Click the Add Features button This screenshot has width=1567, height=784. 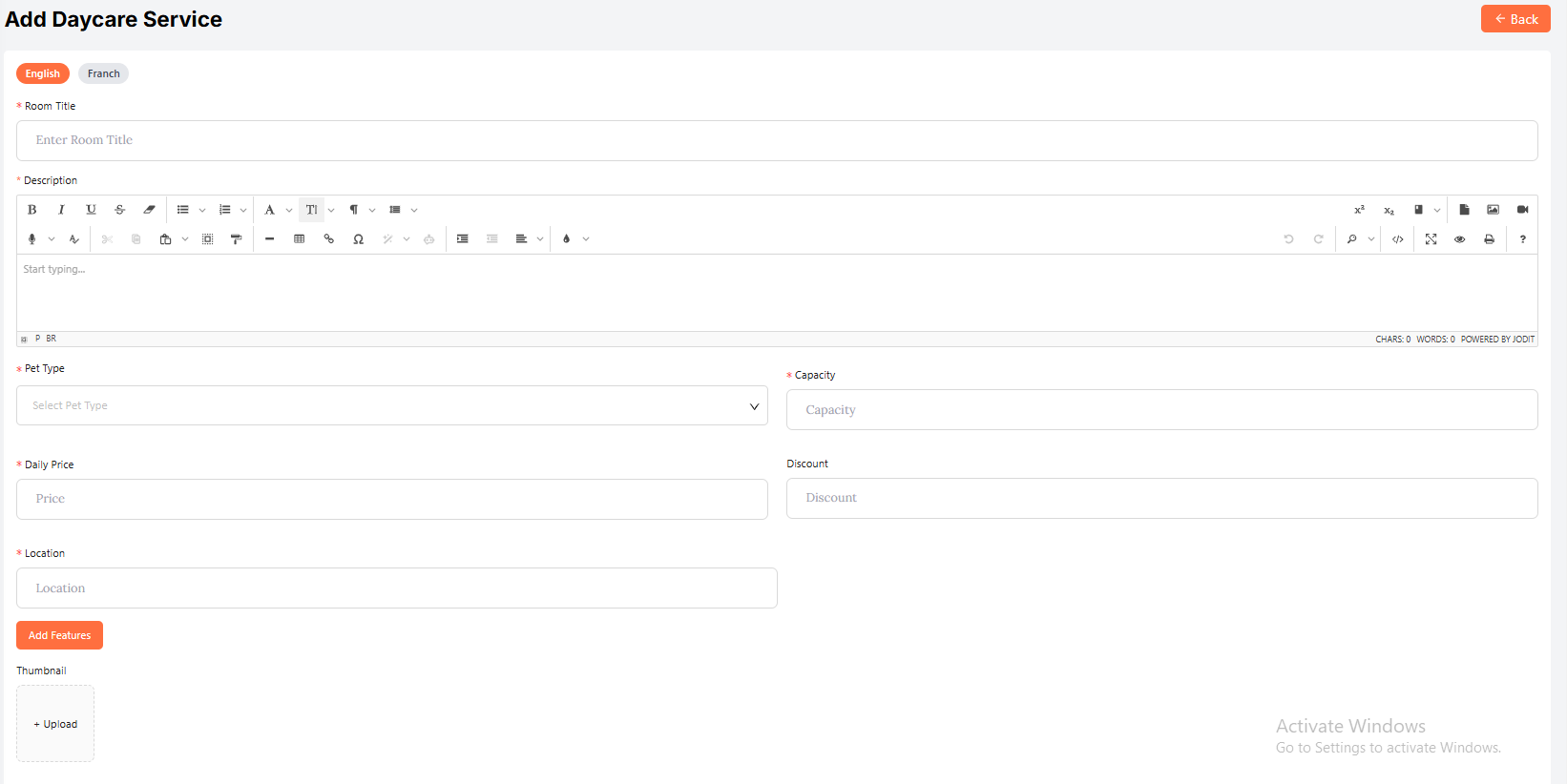tap(59, 635)
